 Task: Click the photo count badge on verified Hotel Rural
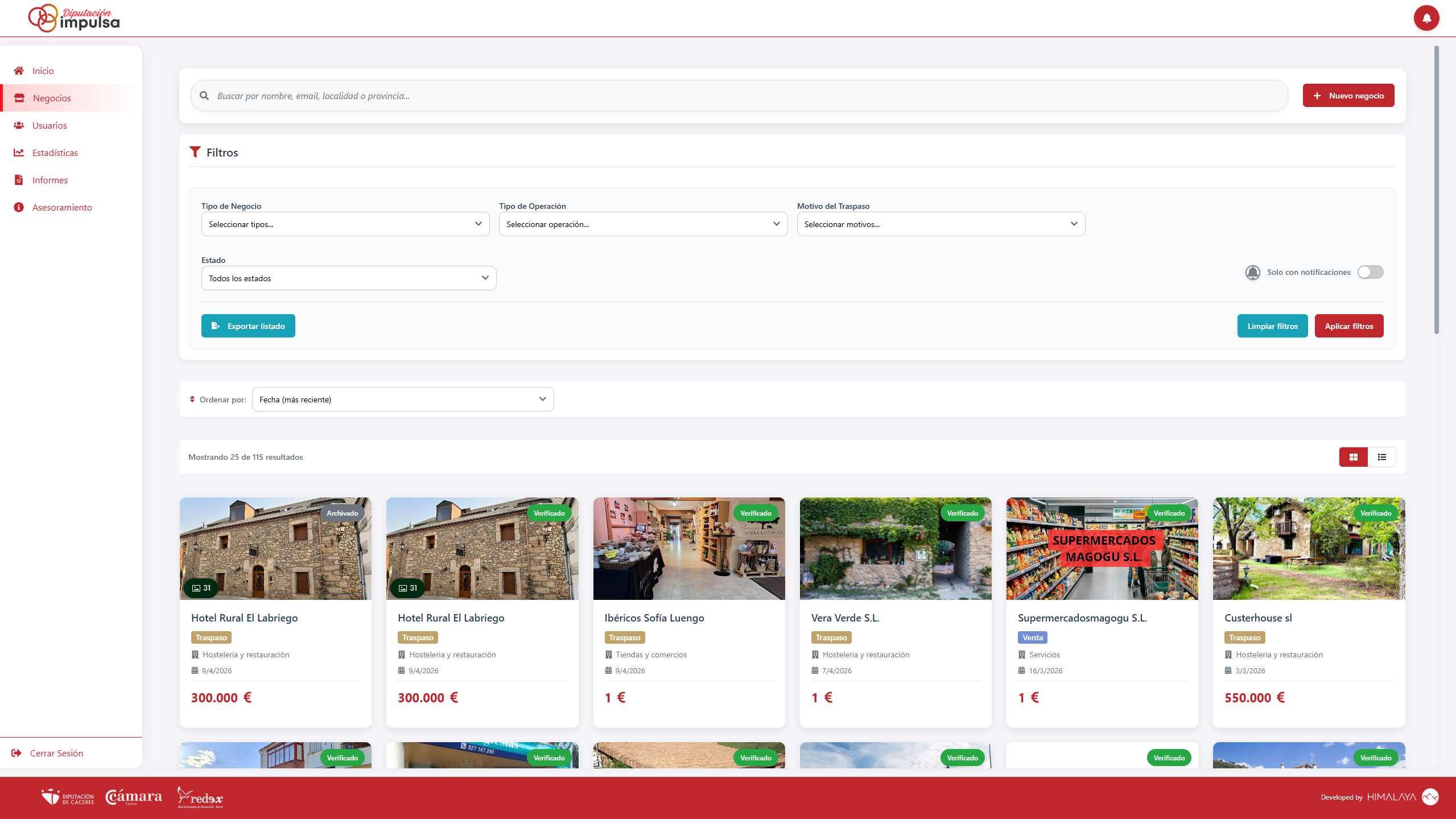pyautogui.click(x=408, y=588)
